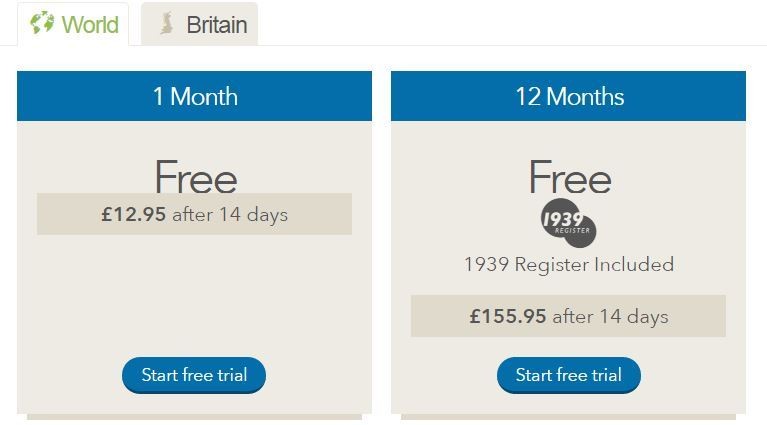
Task: Switch to the World tab
Action: pyautogui.click(x=73, y=24)
